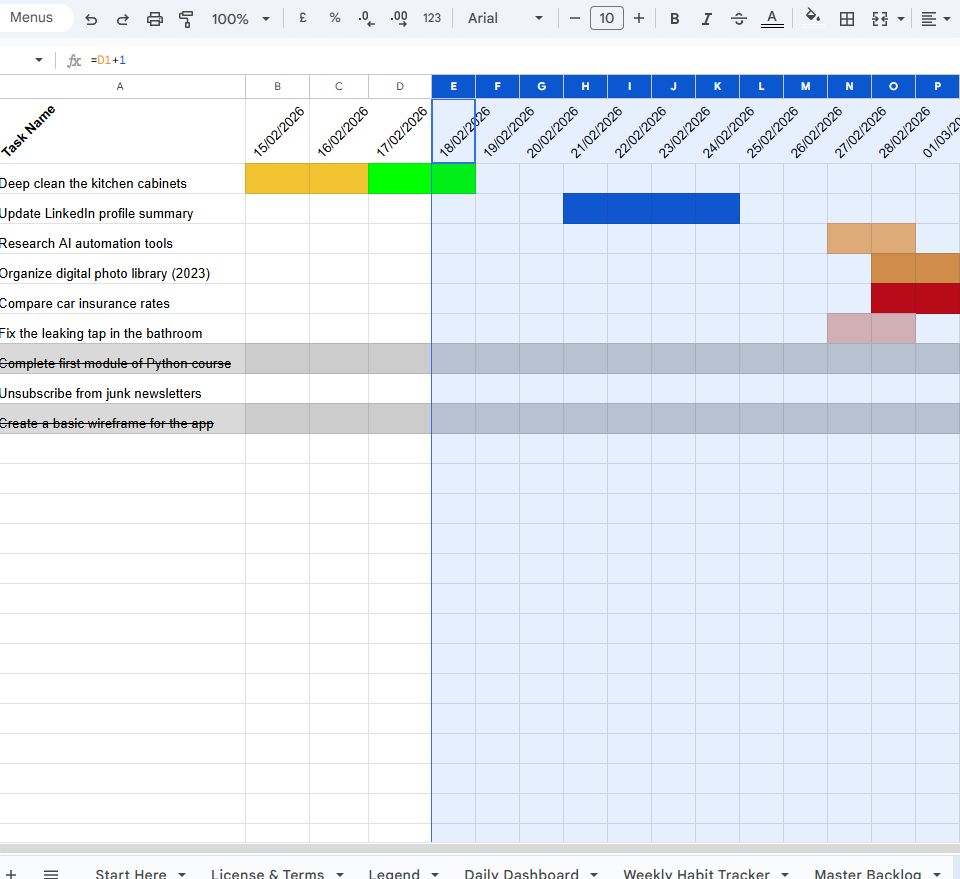Merge the selected cells
960x879 pixels.
[x=881, y=18]
